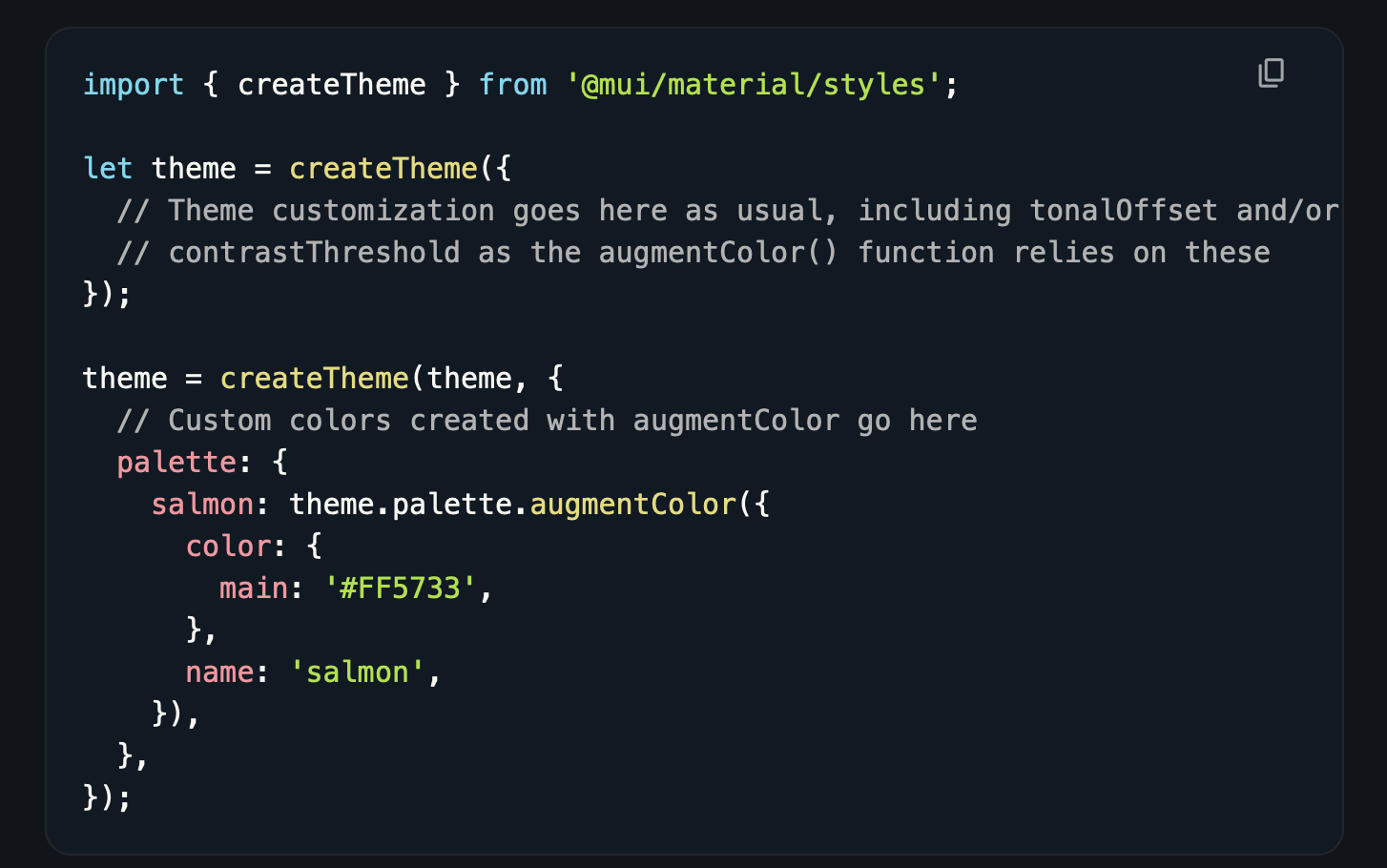This screenshot has width=1387, height=868.
Task: Click 'createTheme' inside the import braces
Action: click(x=332, y=85)
